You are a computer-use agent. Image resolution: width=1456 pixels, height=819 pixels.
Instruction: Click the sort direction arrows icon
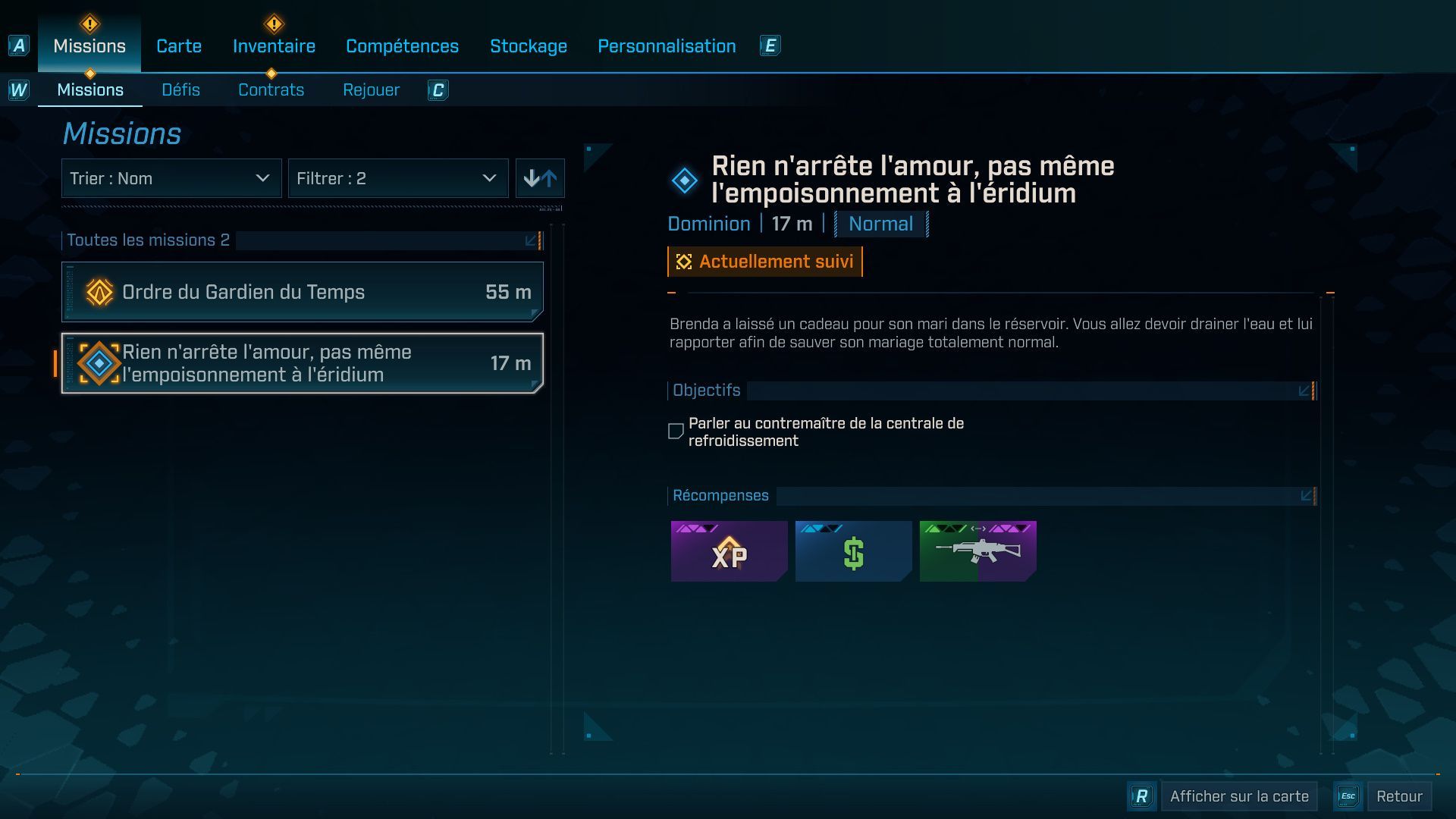coord(540,178)
